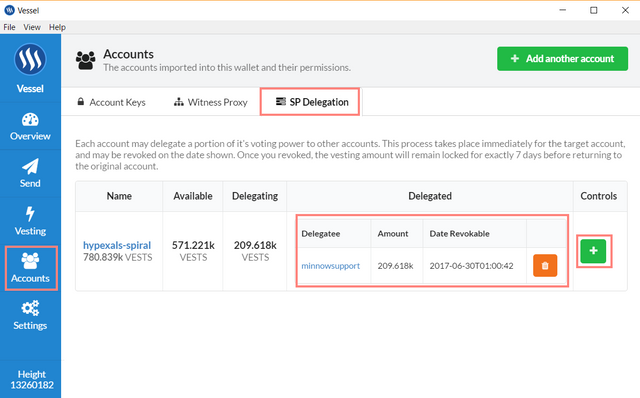Screen dimensions: 640x398
Task: Maximize the Vessel window
Action: point(594,10)
